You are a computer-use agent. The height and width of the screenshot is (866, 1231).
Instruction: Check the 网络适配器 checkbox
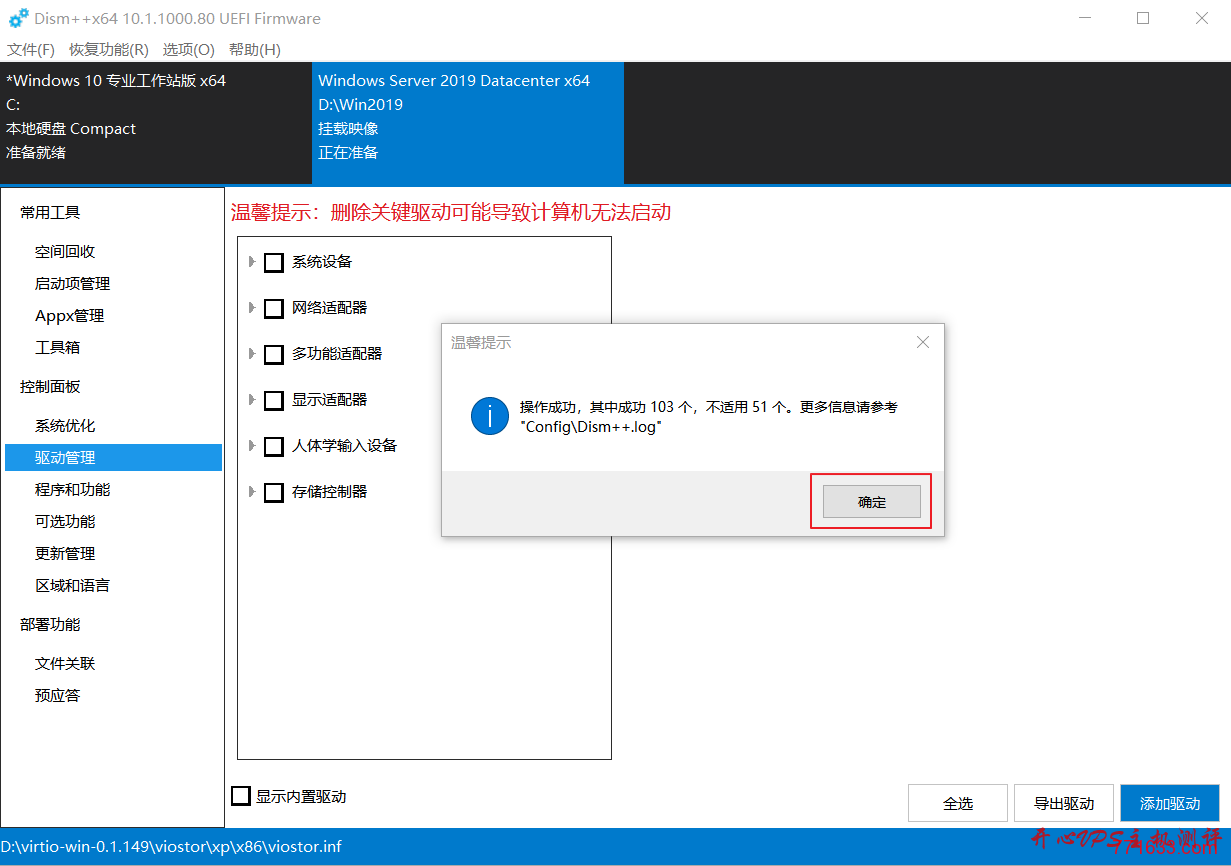(x=273, y=308)
